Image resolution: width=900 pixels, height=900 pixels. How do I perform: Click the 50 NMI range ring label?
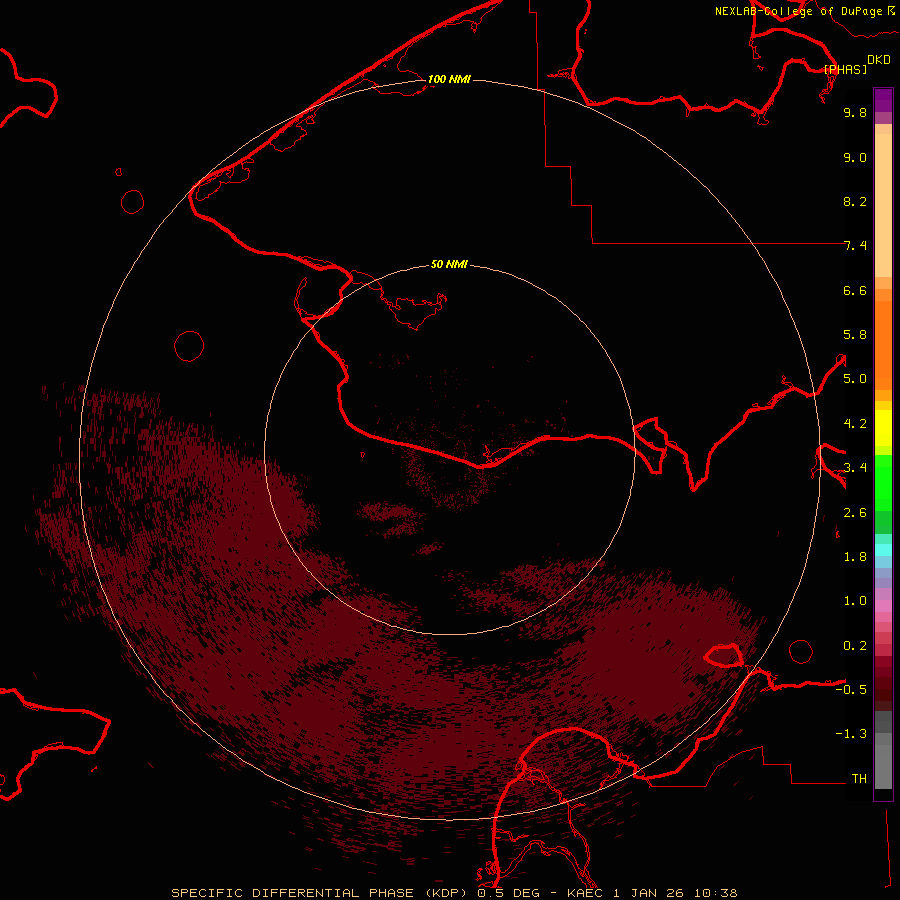pyautogui.click(x=449, y=265)
